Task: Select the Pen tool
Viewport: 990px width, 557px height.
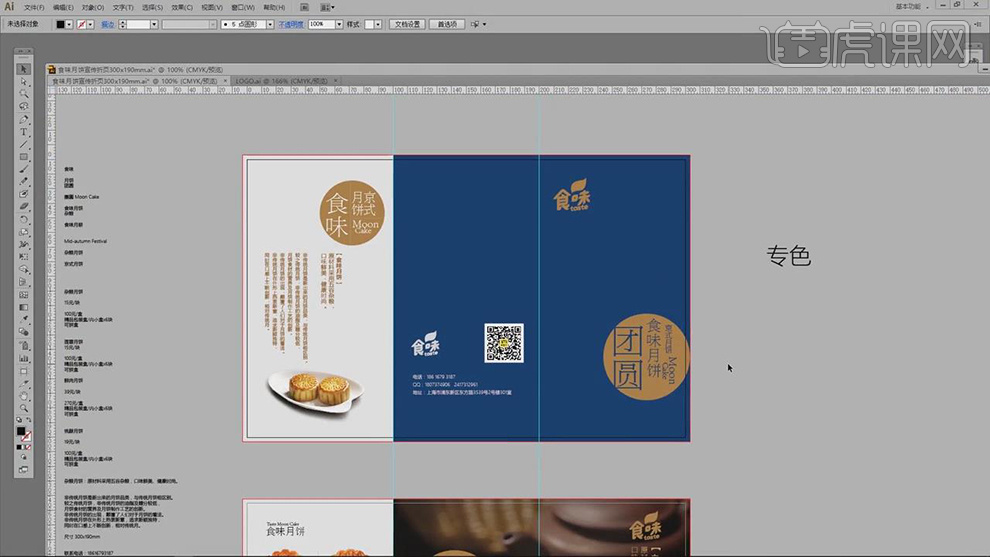Action: (x=23, y=119)
